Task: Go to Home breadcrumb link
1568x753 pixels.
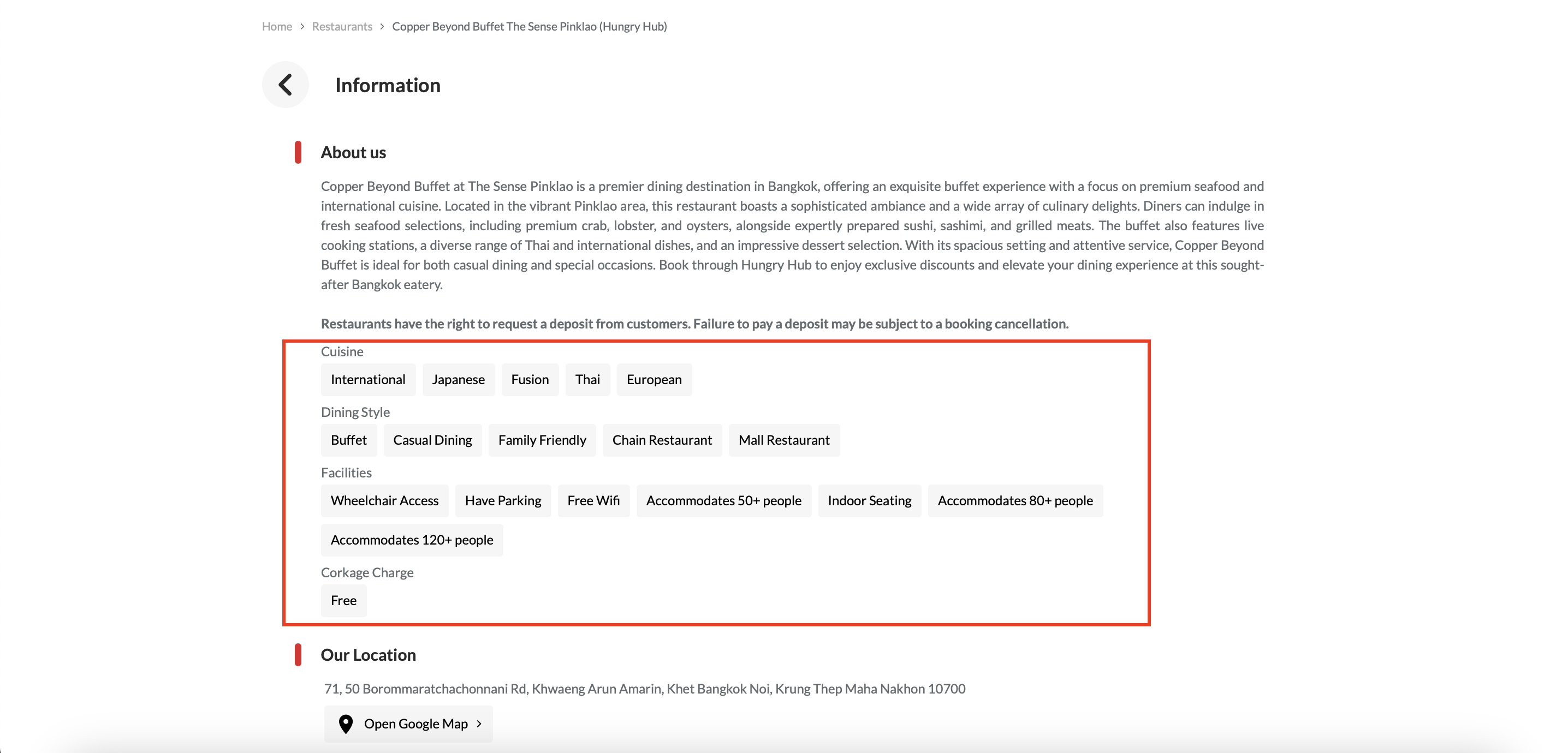Action: coord(276,26)
